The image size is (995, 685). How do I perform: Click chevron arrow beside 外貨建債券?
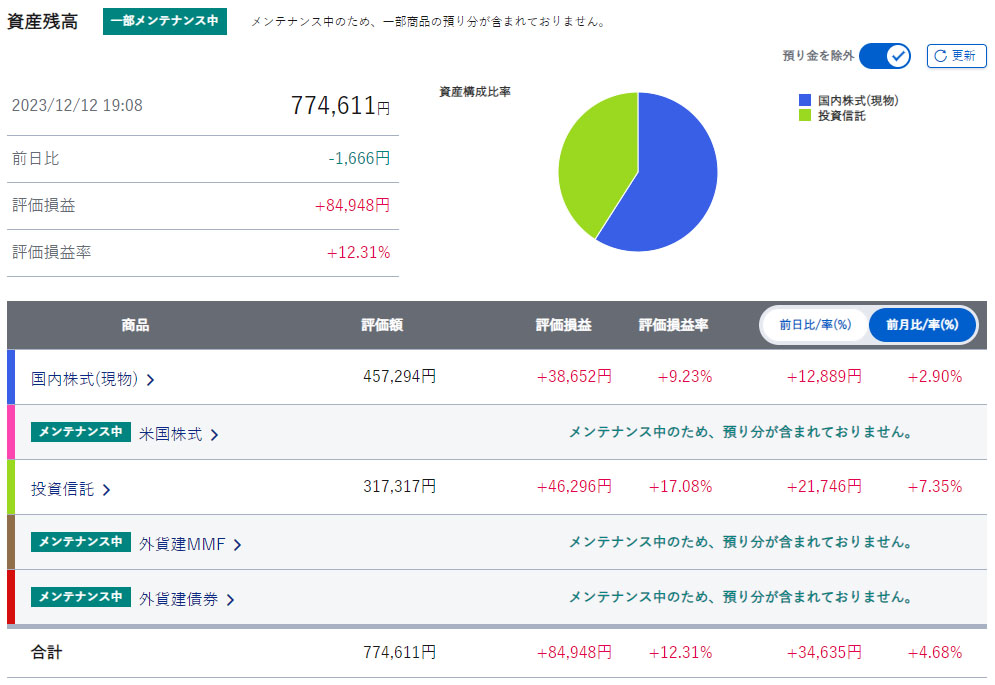(230, 600)
